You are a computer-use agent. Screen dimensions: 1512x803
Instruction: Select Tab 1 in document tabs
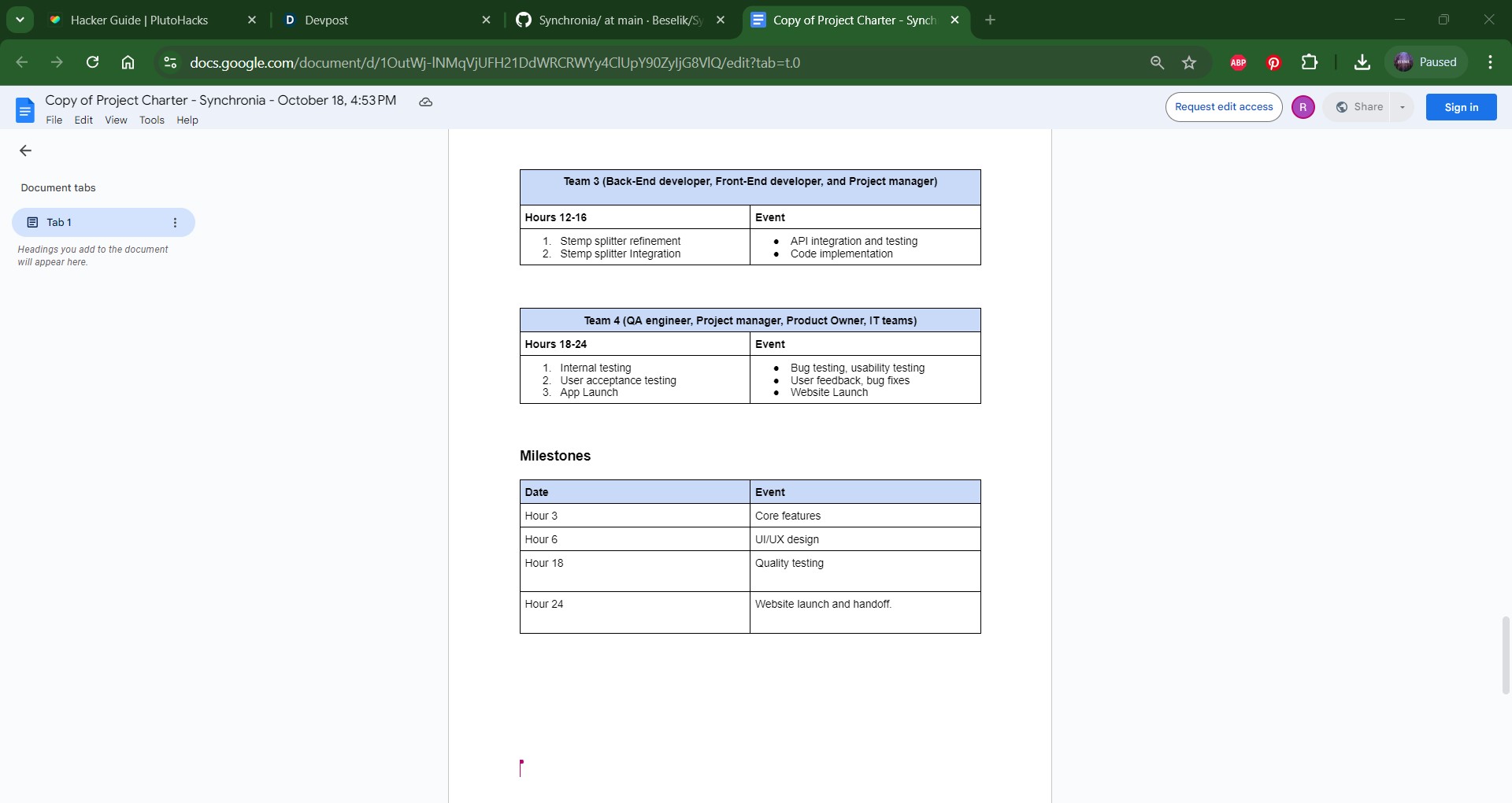[103, 223]
